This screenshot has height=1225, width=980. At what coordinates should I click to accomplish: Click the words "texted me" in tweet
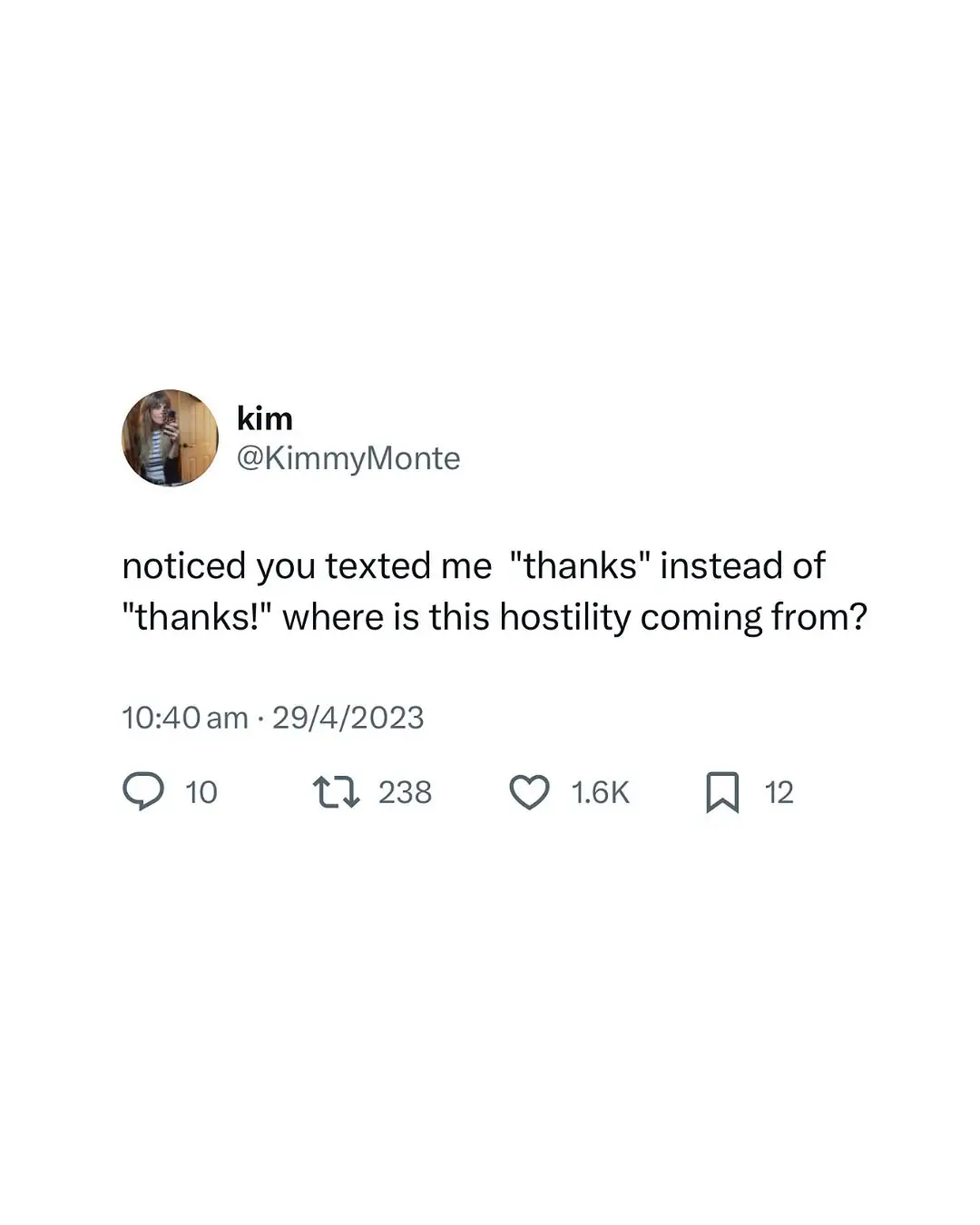click(x=408, y=565)
